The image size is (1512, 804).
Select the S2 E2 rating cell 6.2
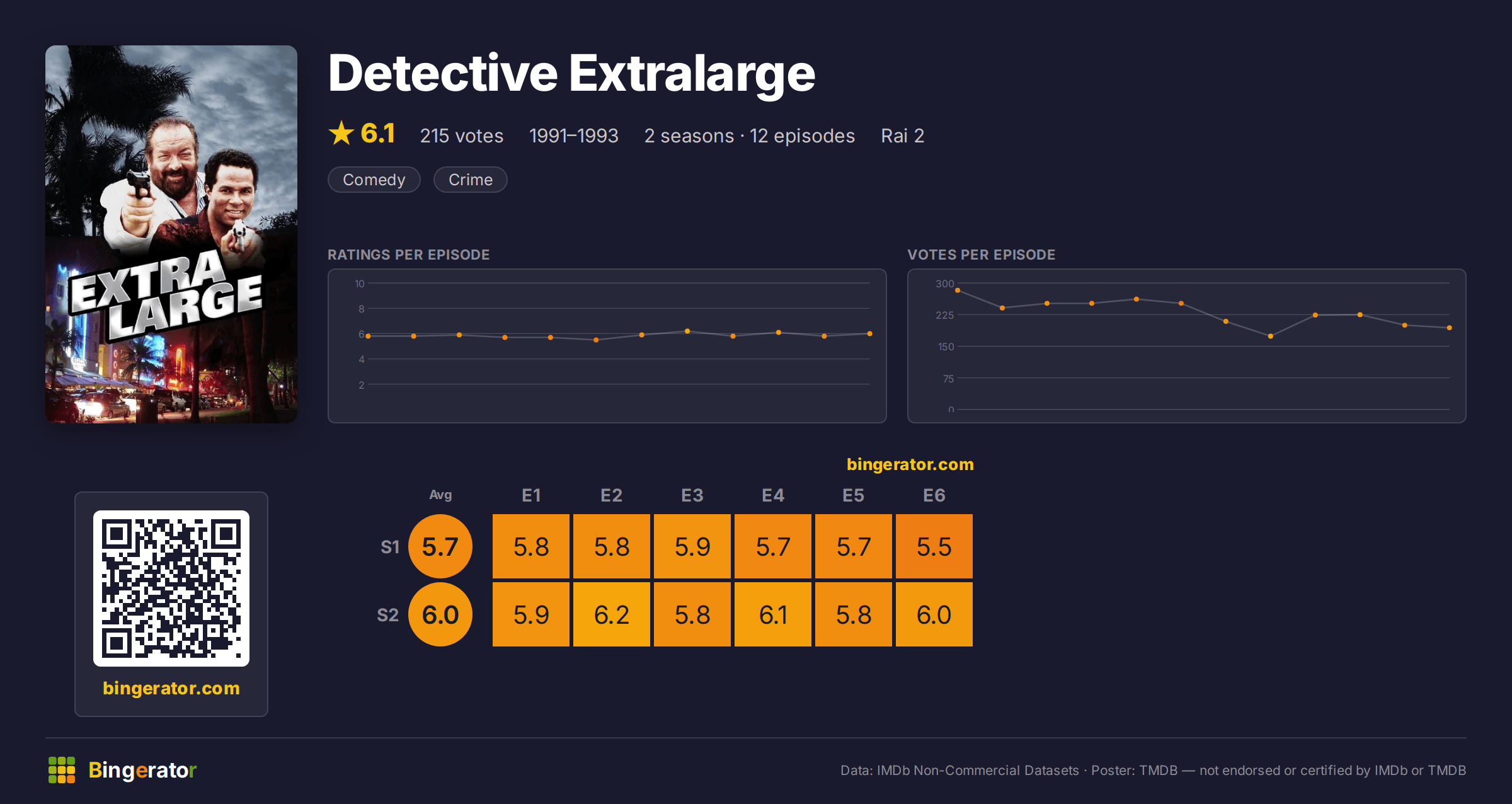point(612,614)
